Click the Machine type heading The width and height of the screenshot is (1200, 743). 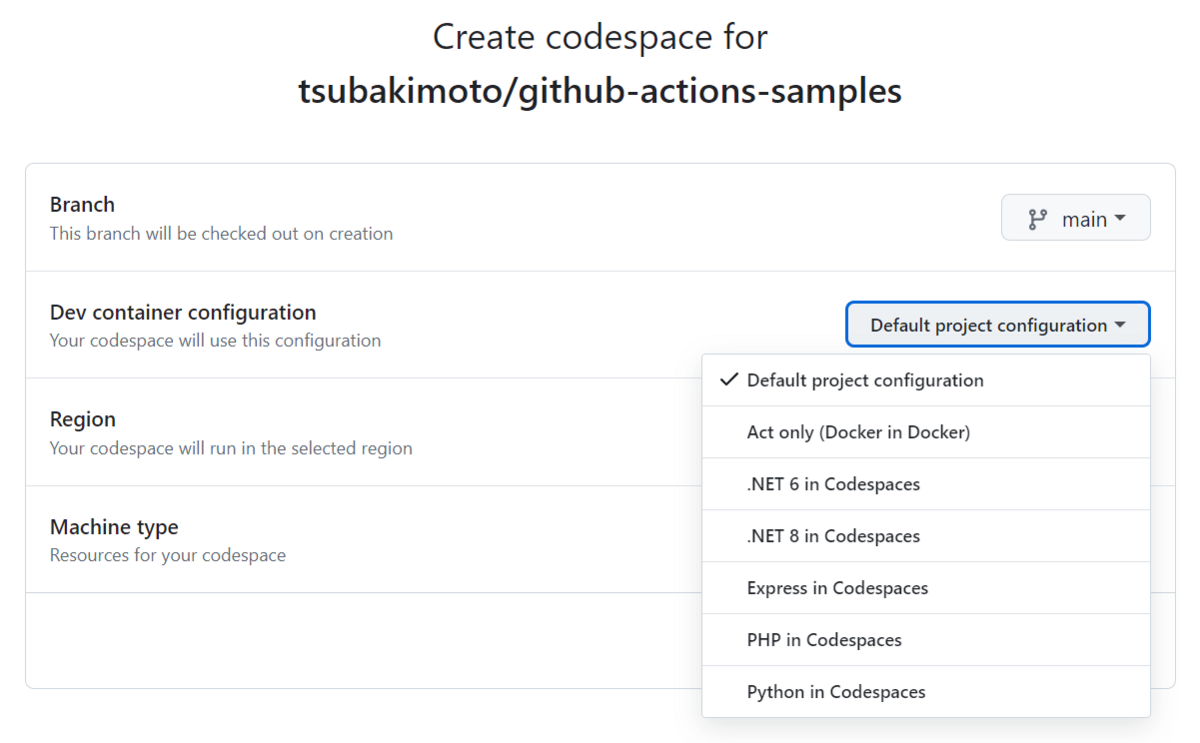tap(114, 527)
